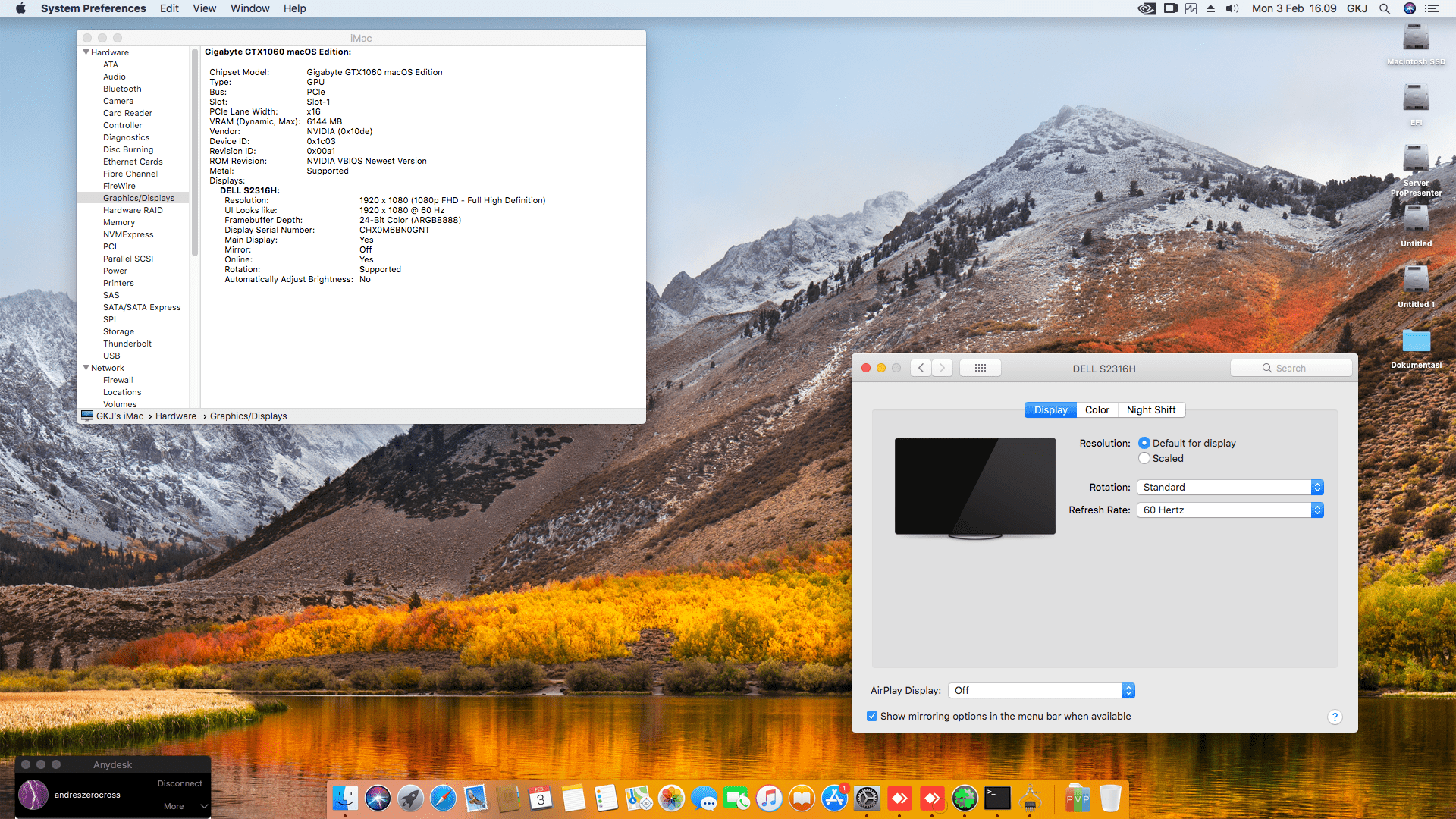Open Photos app in the Dock

[x=671, y=798]
